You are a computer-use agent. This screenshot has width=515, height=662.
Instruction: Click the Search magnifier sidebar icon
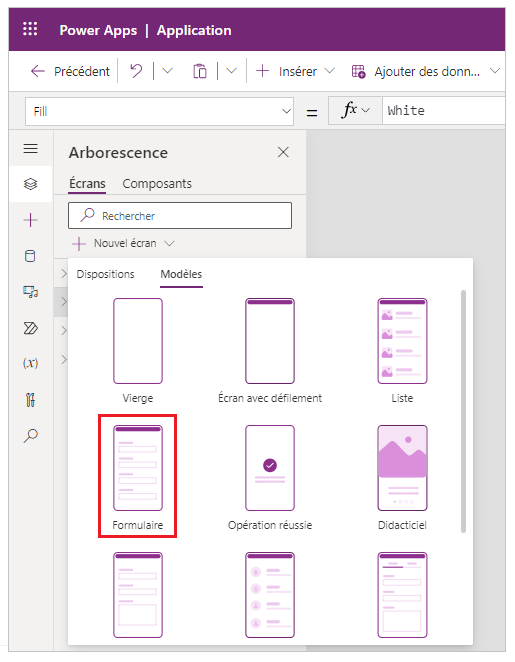(30, 435)
